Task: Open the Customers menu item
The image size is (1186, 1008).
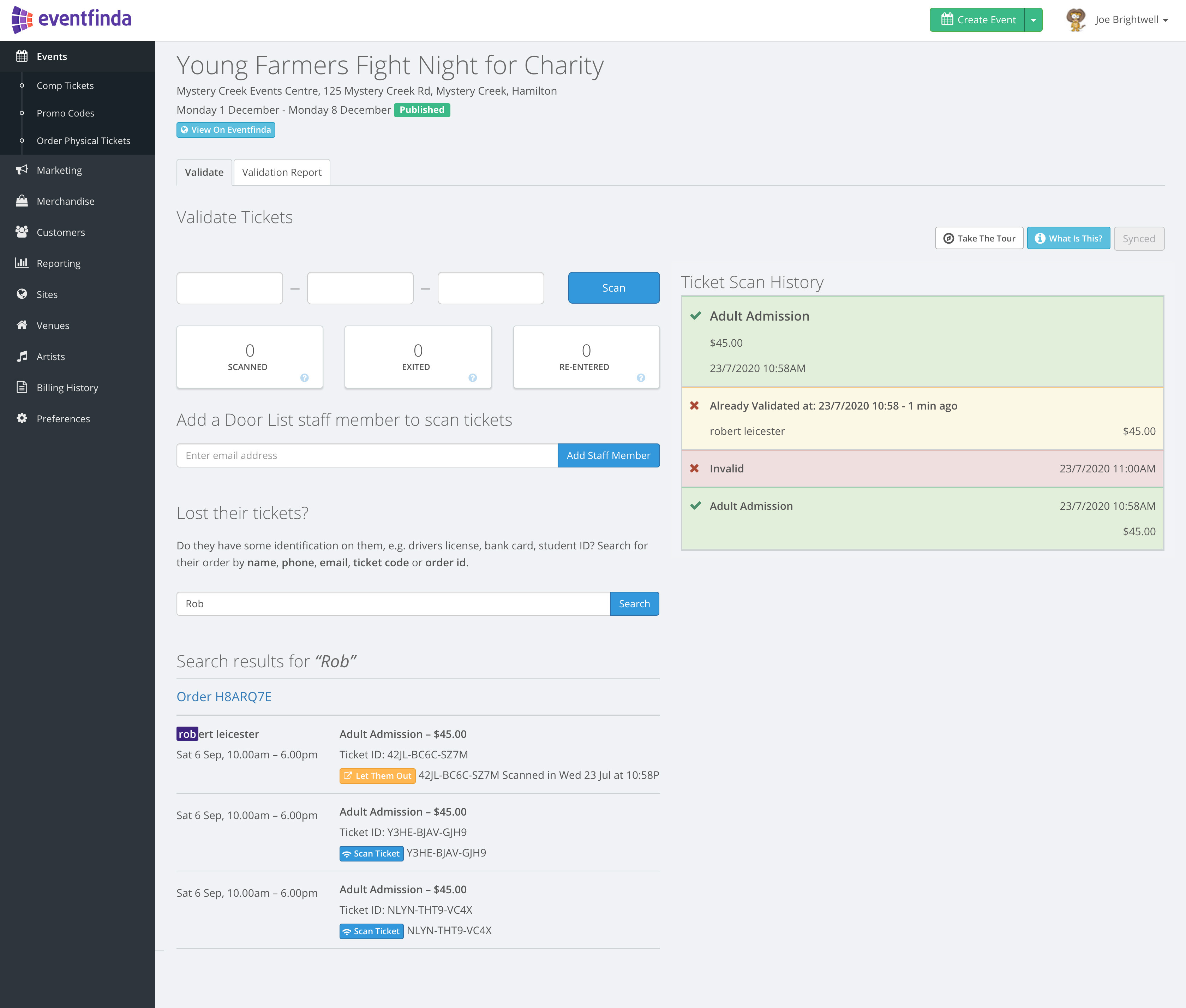Action: 61,233
